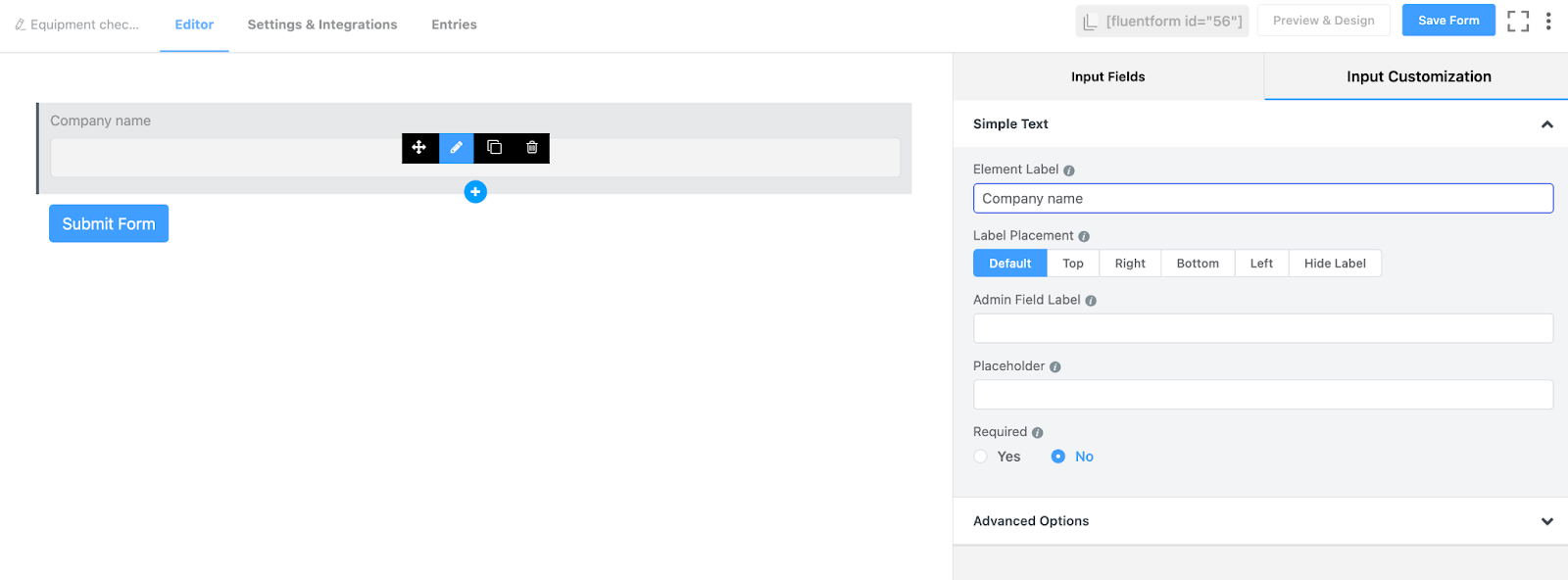Set Required to Yes

click(x=981, y=457)
